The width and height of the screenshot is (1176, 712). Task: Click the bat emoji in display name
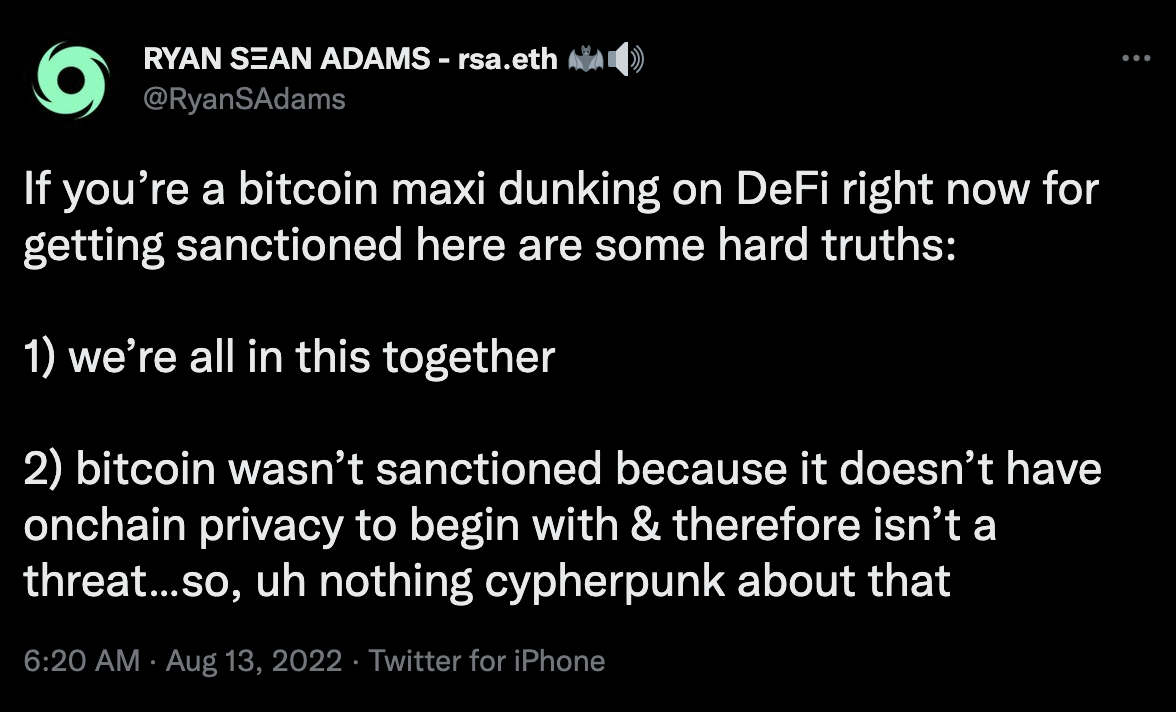pos(586,59)
